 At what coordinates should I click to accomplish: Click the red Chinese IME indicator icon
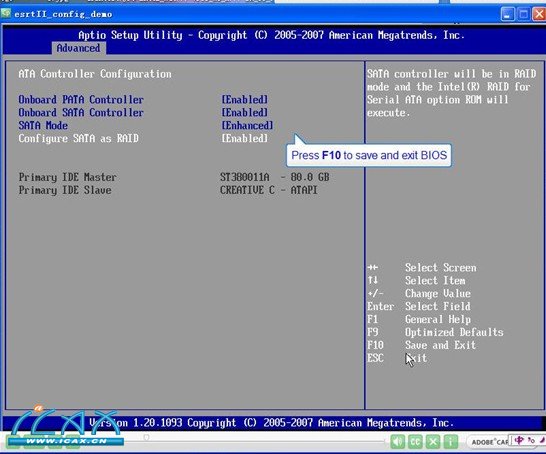click(x=519, y=440)
